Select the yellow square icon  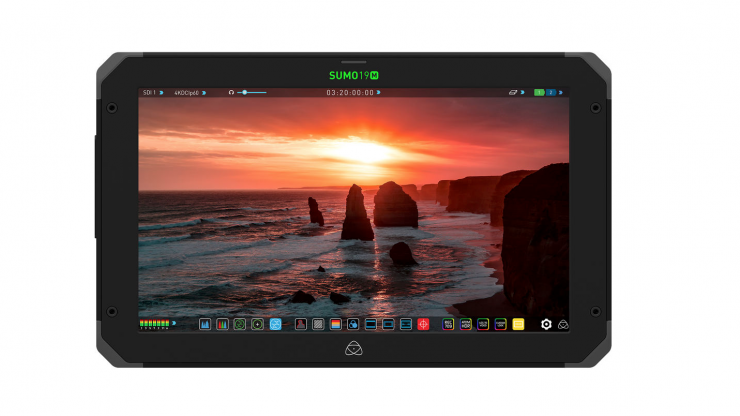[518, 324]
